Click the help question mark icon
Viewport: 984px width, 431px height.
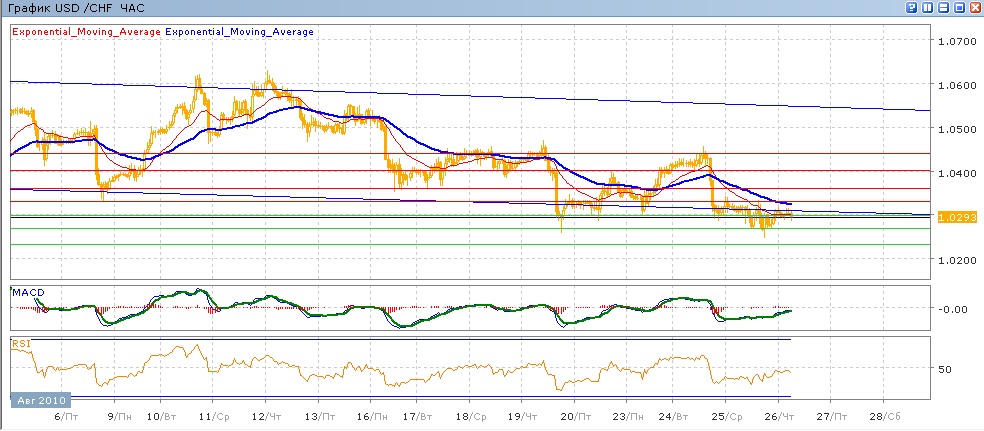912,7
